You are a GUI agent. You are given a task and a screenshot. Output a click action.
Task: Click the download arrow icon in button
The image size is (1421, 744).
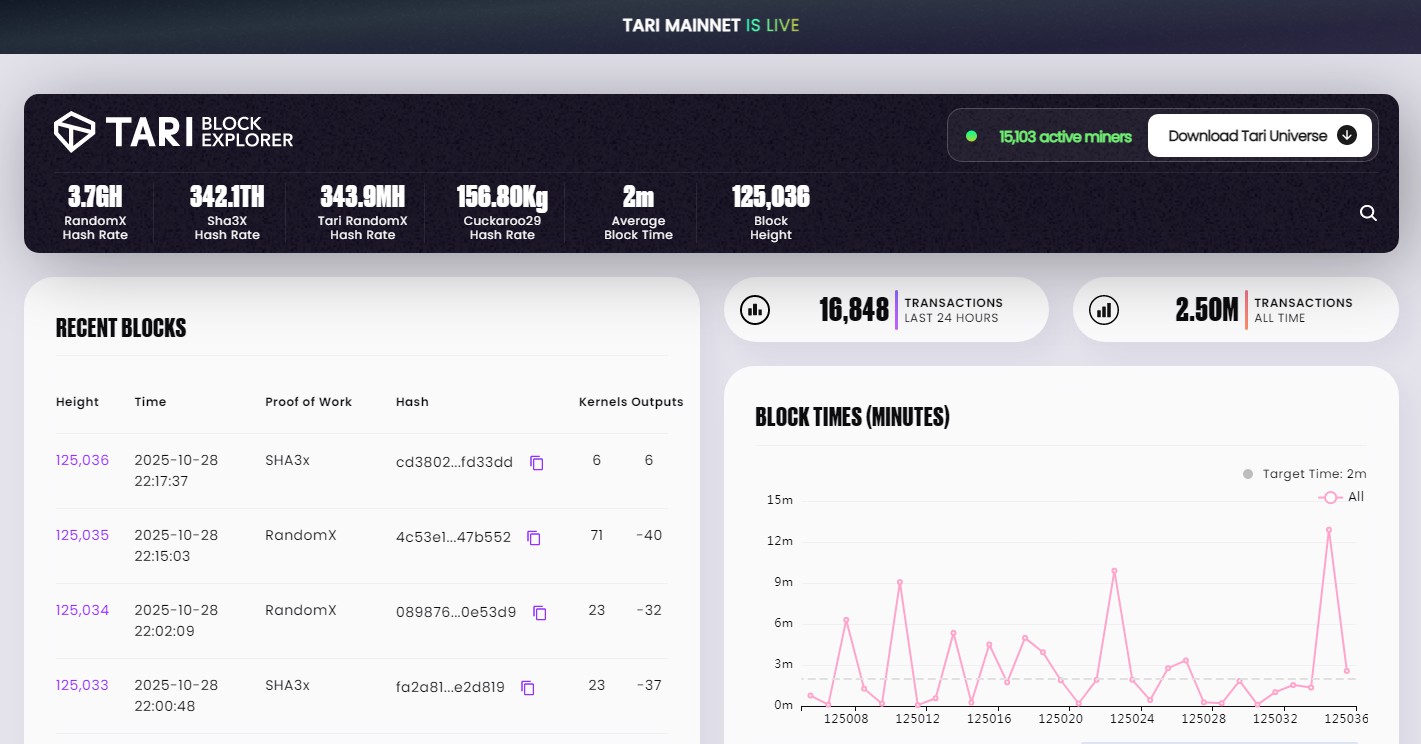coord(1347,136)
